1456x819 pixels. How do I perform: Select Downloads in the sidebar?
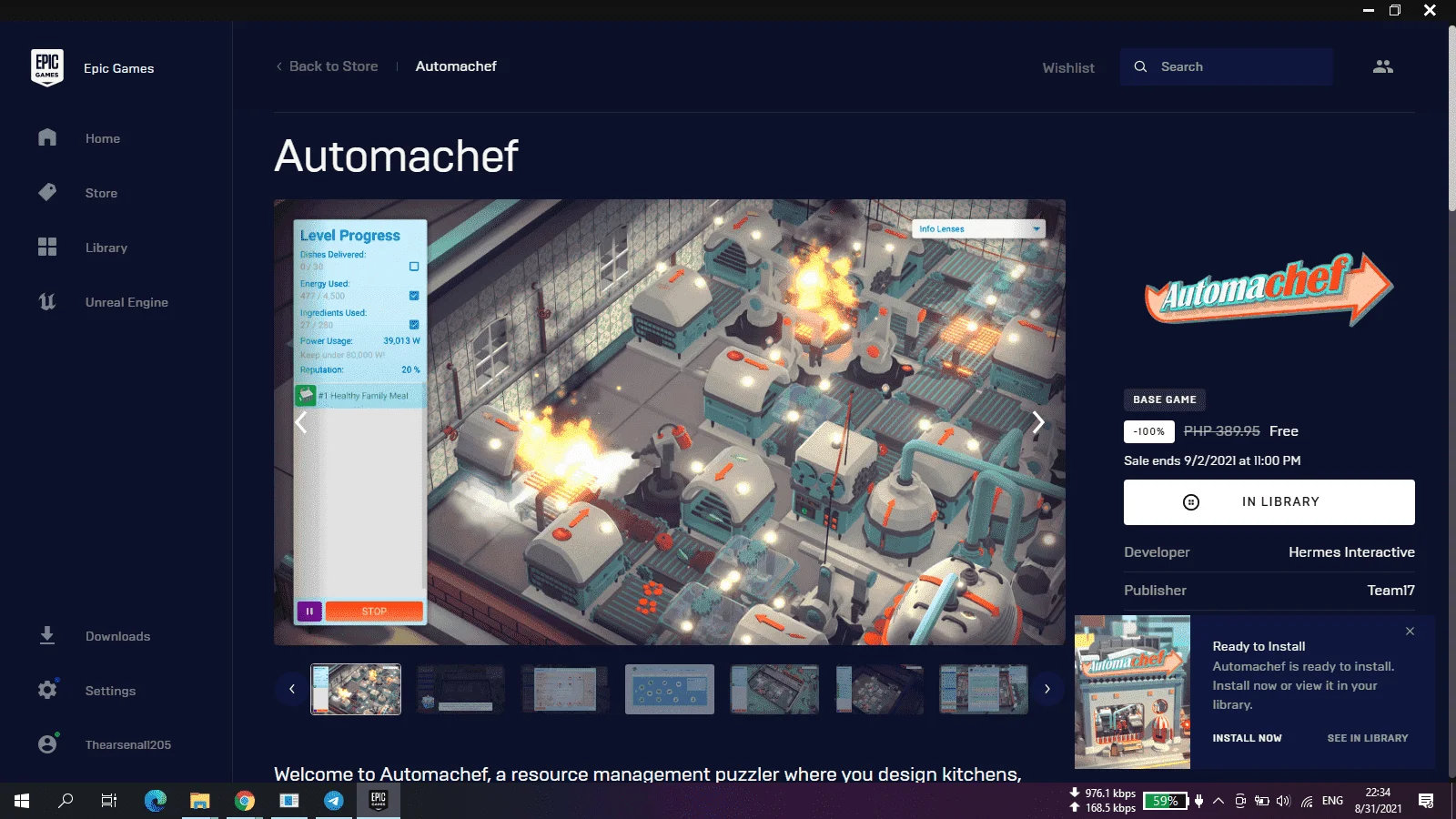click(x=117, y=636)
